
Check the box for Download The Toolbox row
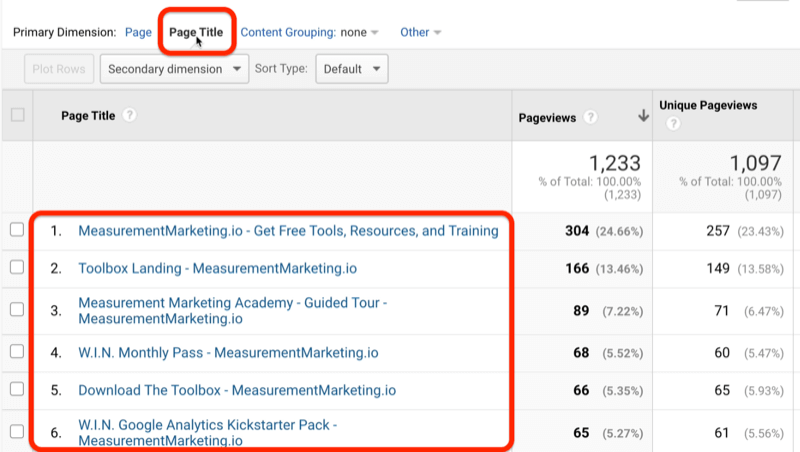(17, 389)
